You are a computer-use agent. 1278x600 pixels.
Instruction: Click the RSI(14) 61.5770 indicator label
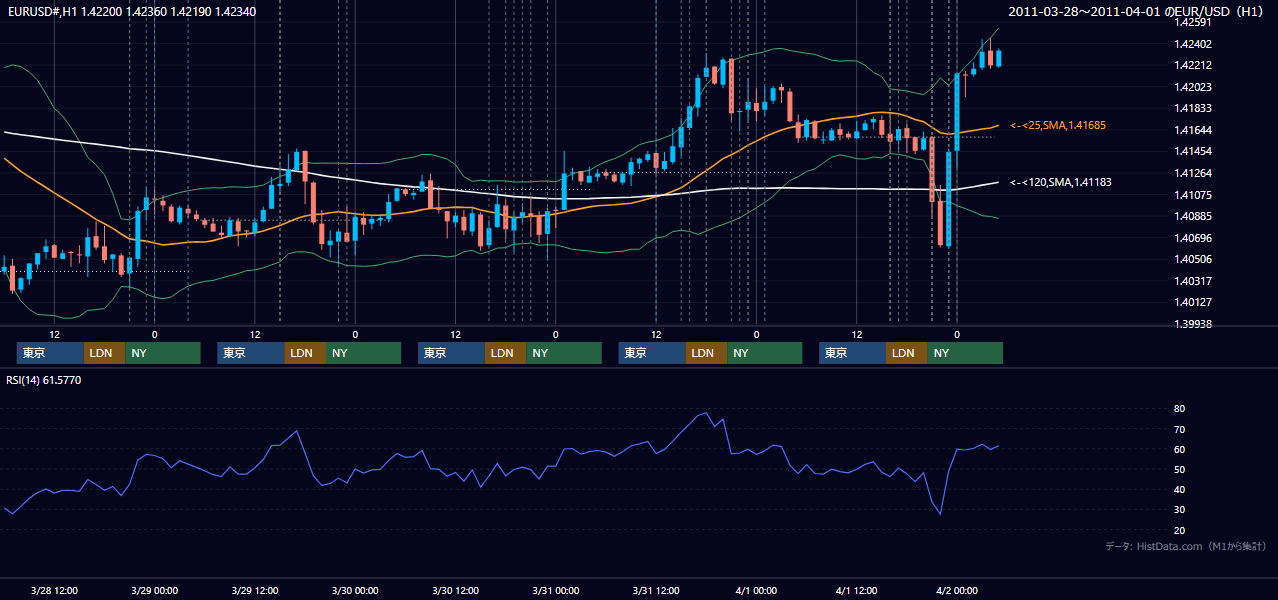(44, 380)
